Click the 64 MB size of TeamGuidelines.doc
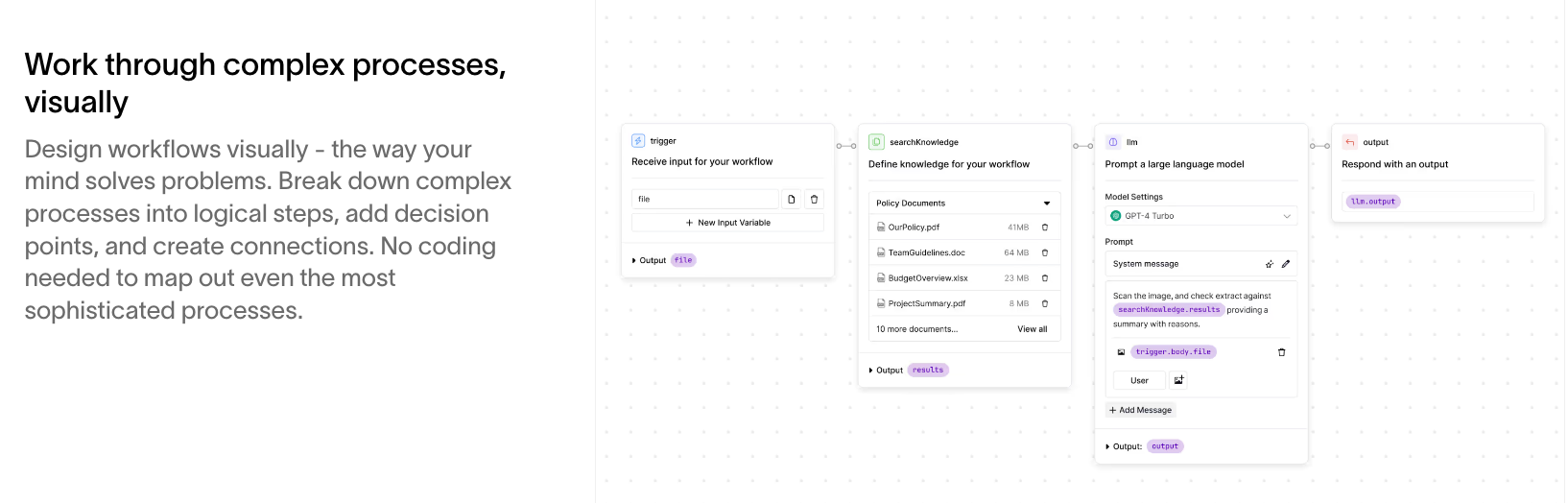Image resolution: width=1568 pixels, height=503 pixels. coord(1016,252)
